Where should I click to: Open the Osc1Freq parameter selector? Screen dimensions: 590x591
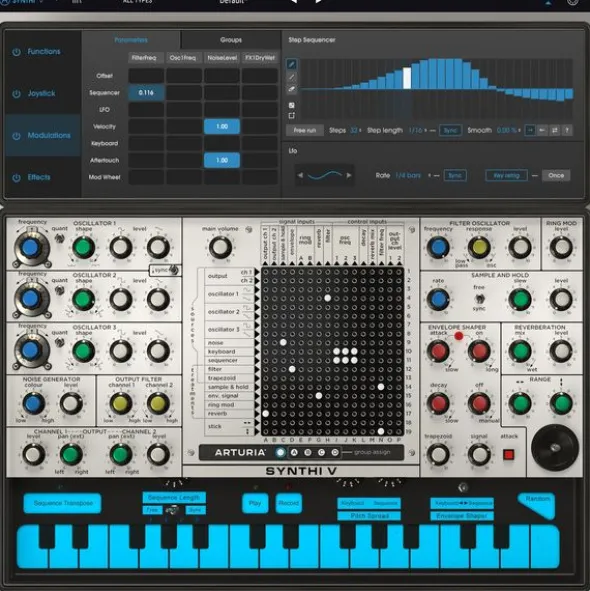coord(183,58)
